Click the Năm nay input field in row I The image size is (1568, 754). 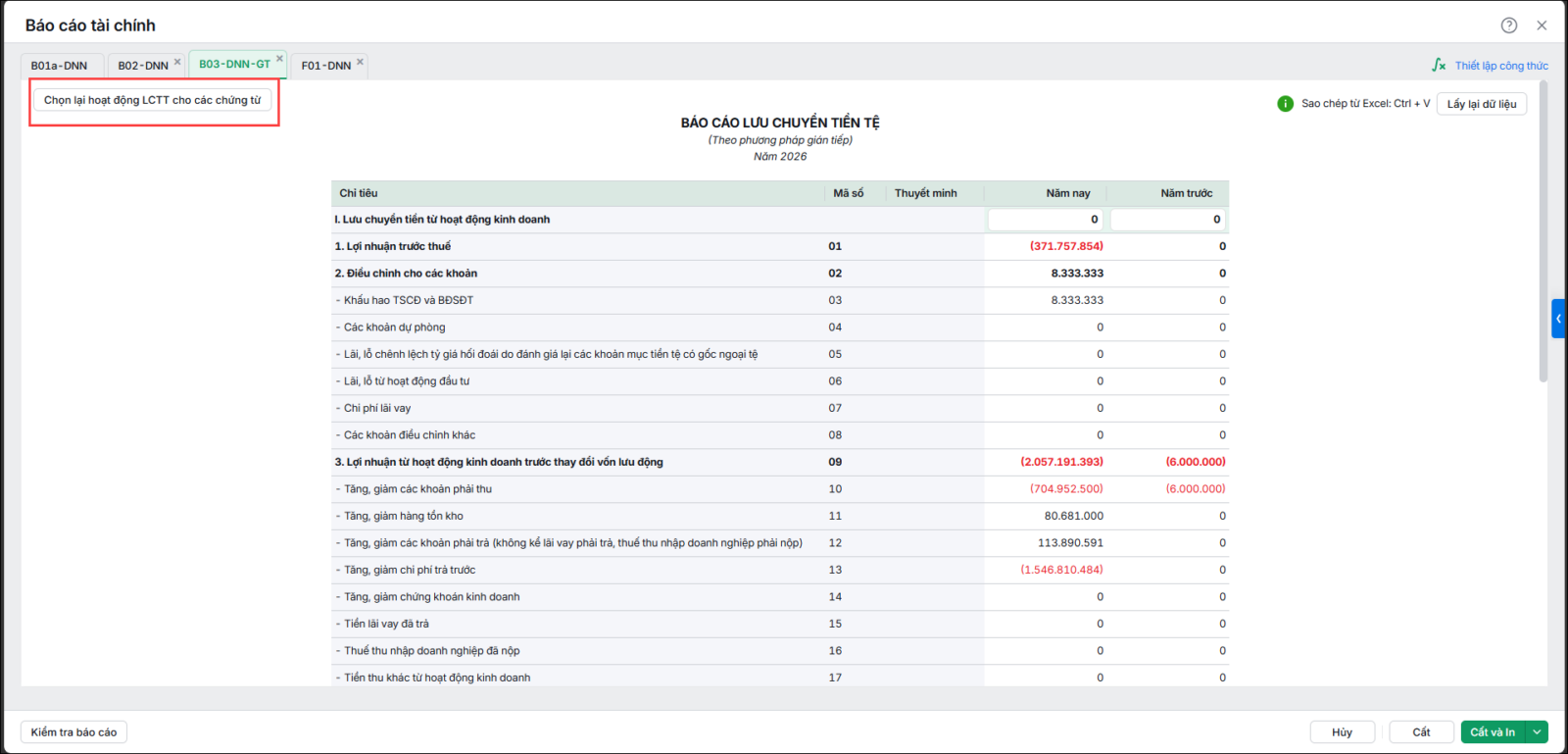pos(1046,220)
